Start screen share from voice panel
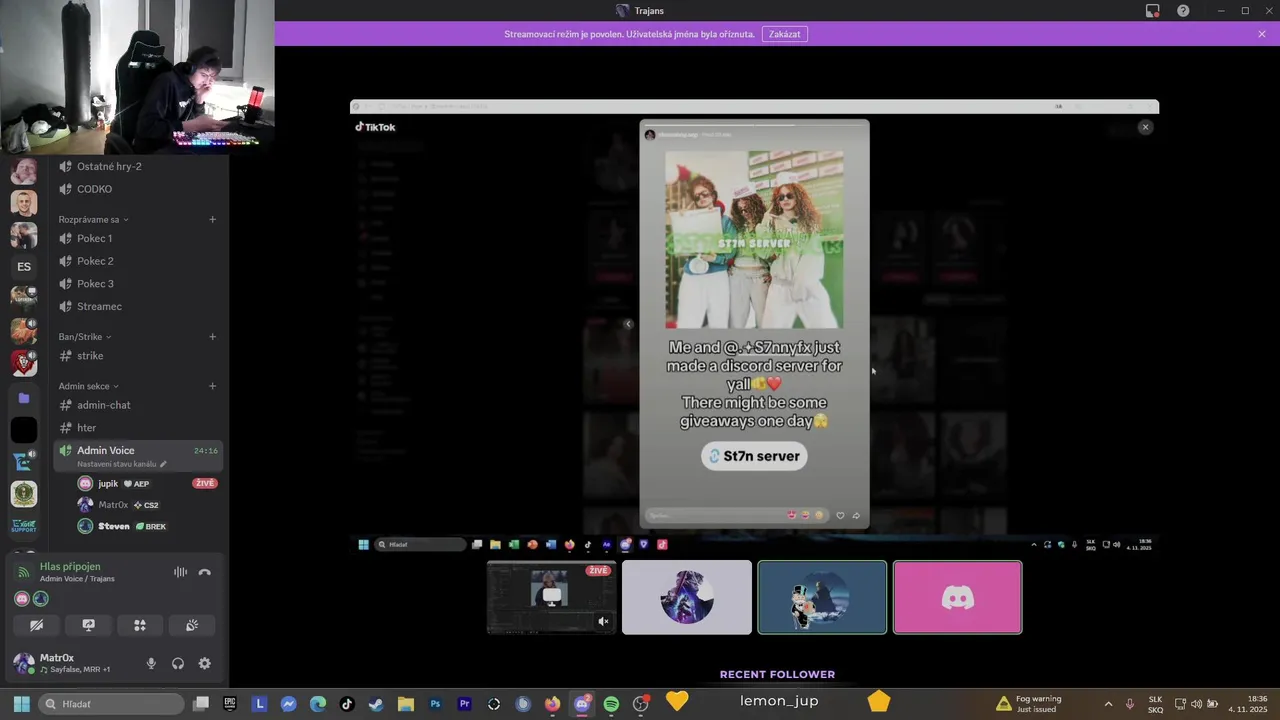The image size is (1280, 720). [88, 625]
